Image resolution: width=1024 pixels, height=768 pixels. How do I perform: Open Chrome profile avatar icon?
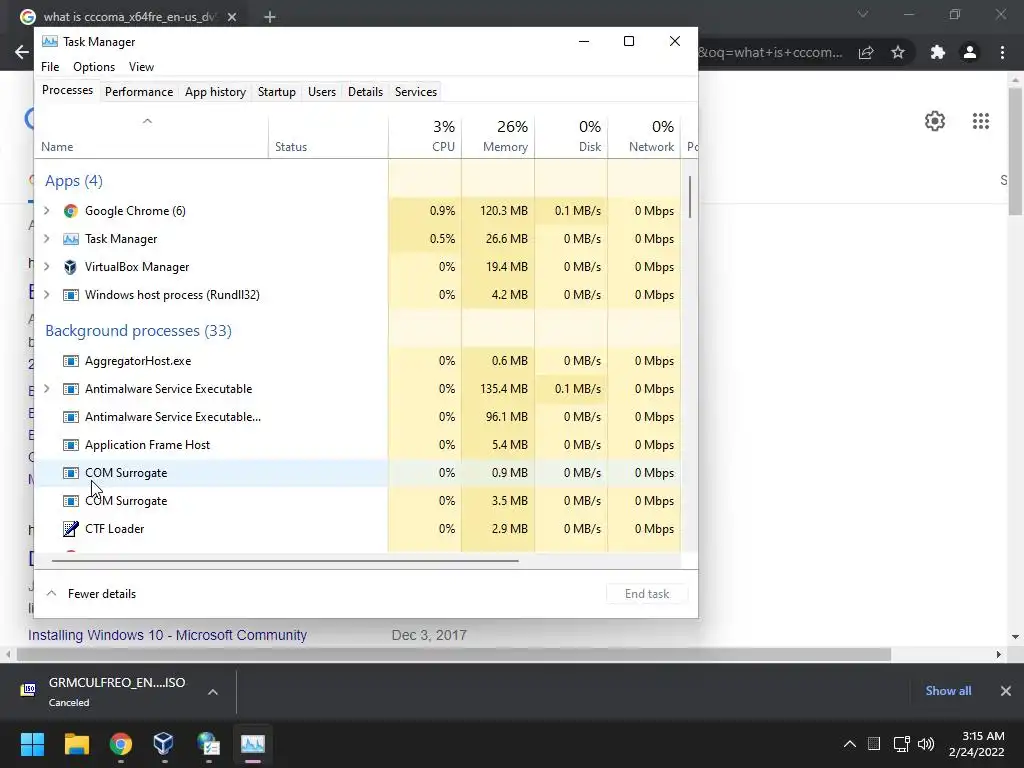(x=970, y=52)
